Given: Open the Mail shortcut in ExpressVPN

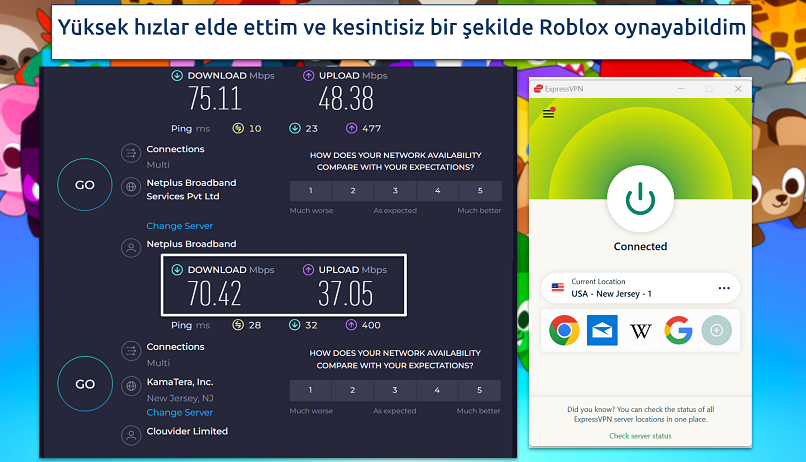Looking at the screenshot, I should (602, 330).
